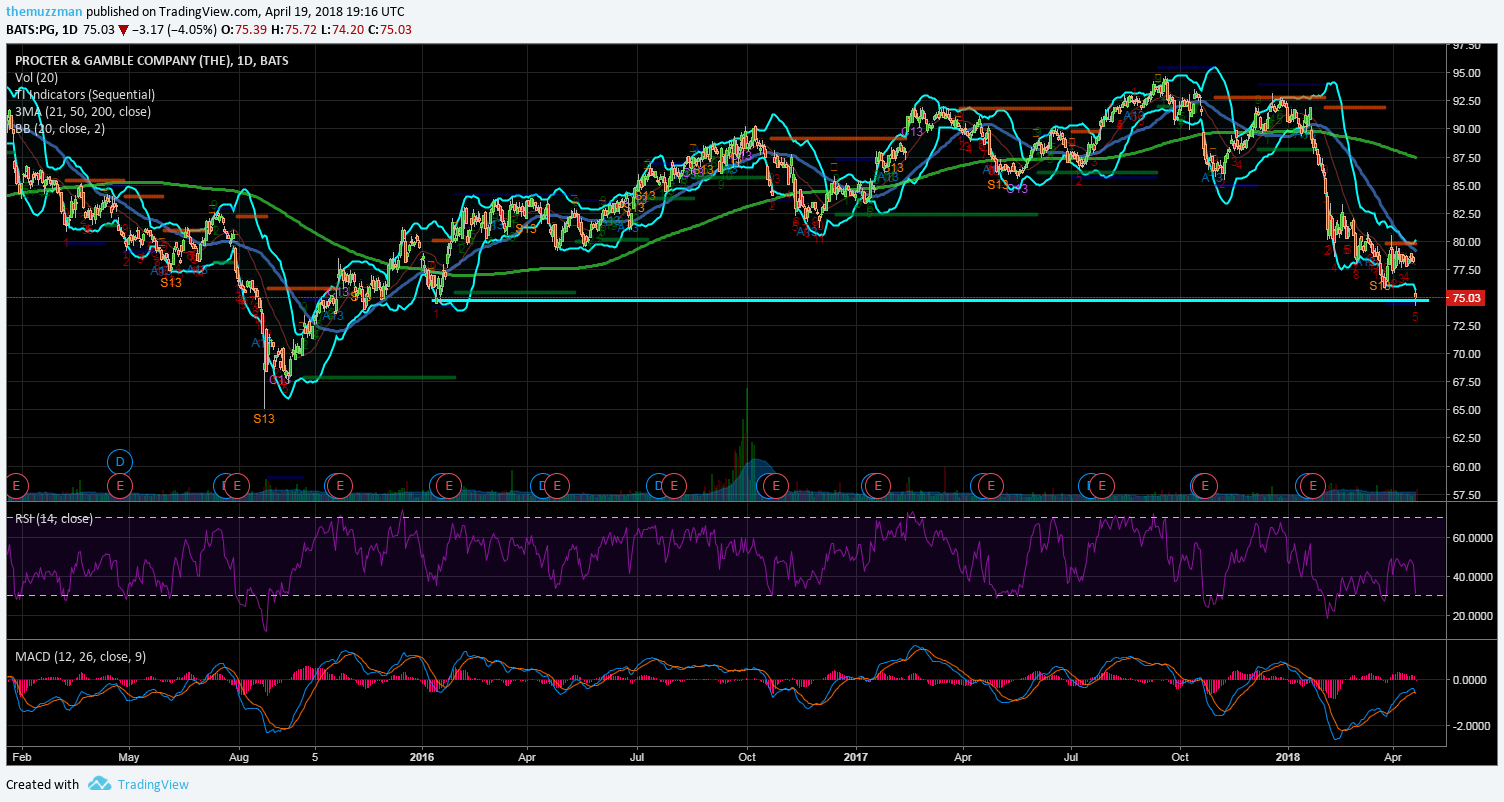The height and width of the screenshot is (802, 1504).
Task: Click the May time axis label
Action: tap(130, 759)
